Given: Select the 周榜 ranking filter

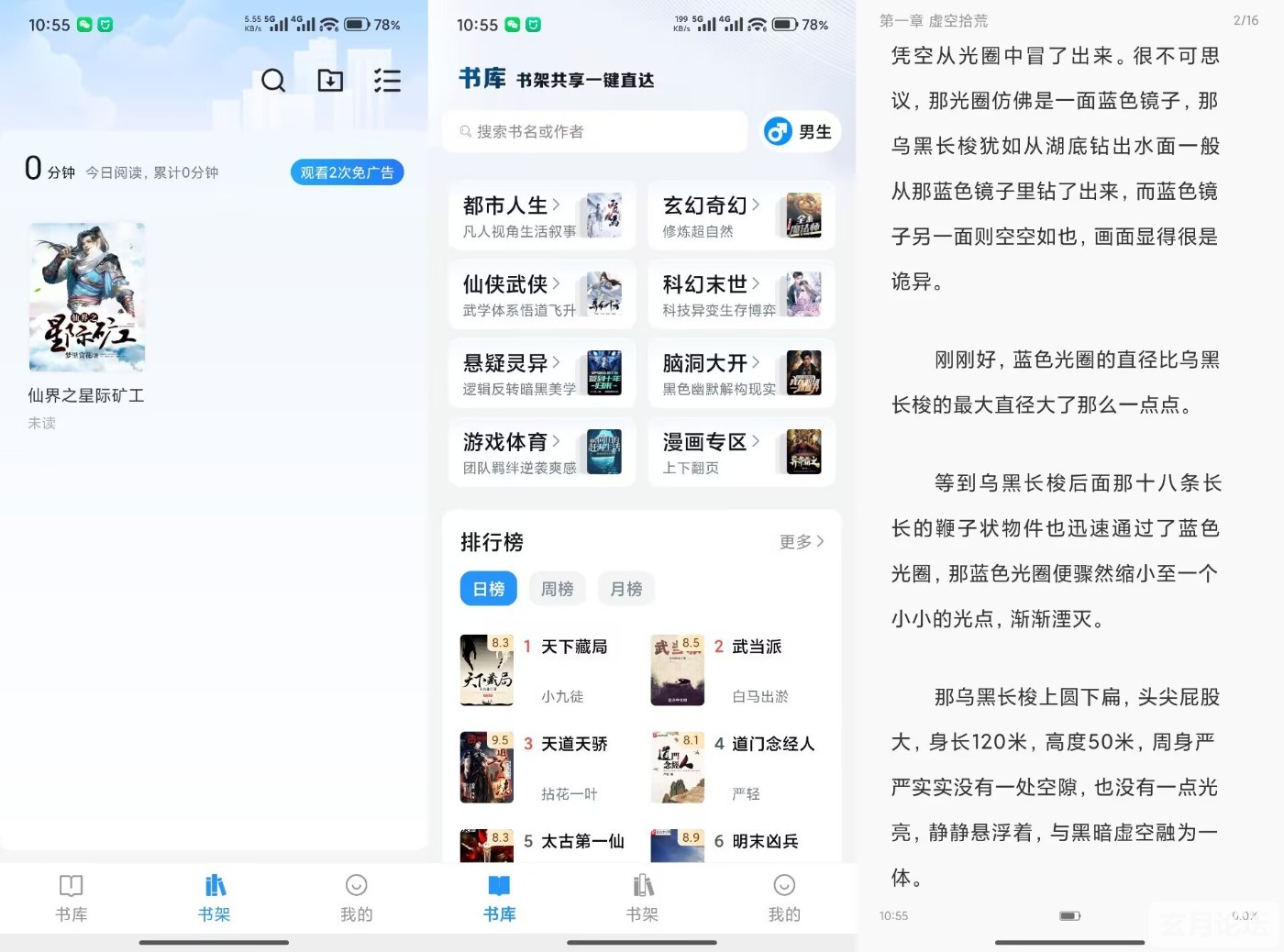Looking at the screenshot, I should coord(558,589).
